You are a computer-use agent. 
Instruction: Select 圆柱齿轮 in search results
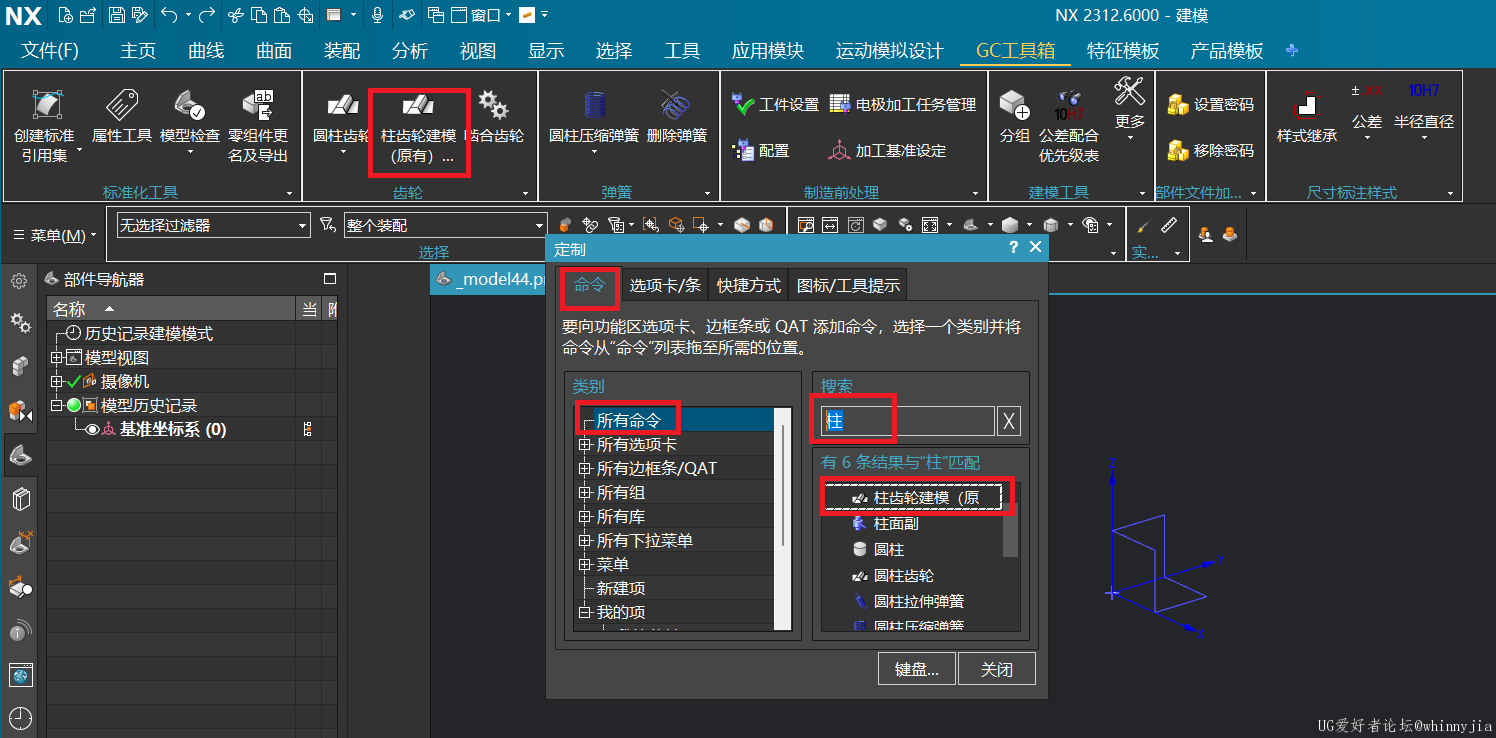click(x=904, y=575)
